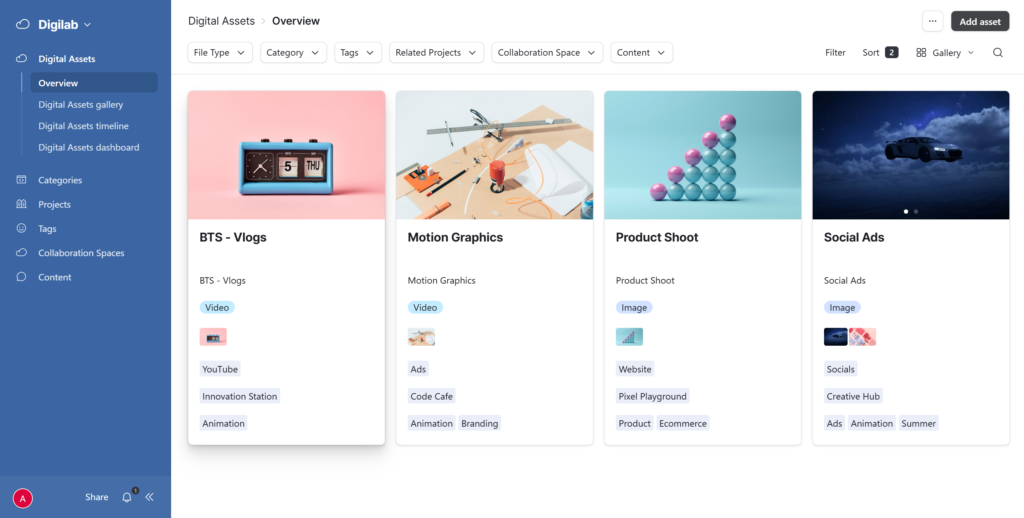Collapse sidebar with double chevron icon
Screen dimensions: 1024x518
(150, 497)
